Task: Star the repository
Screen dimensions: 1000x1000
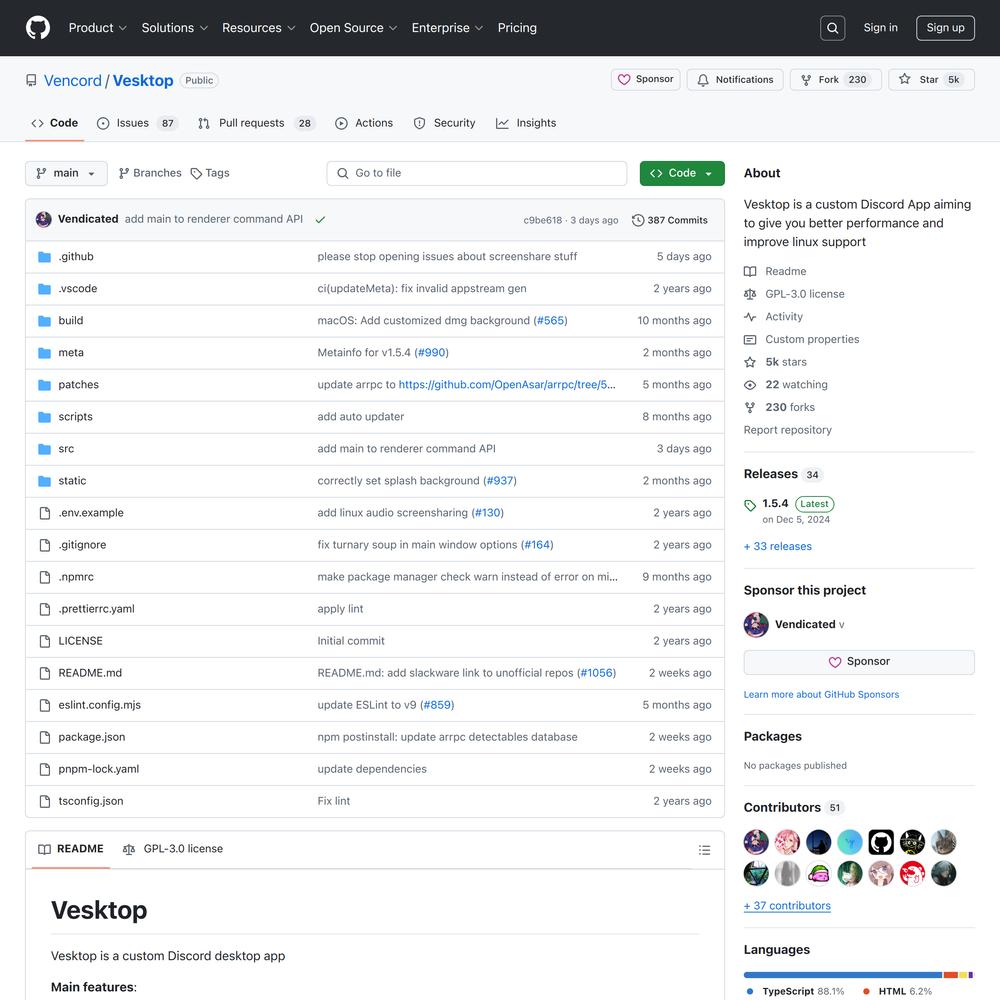Action: pyautogui.click(x=931, y=80)
